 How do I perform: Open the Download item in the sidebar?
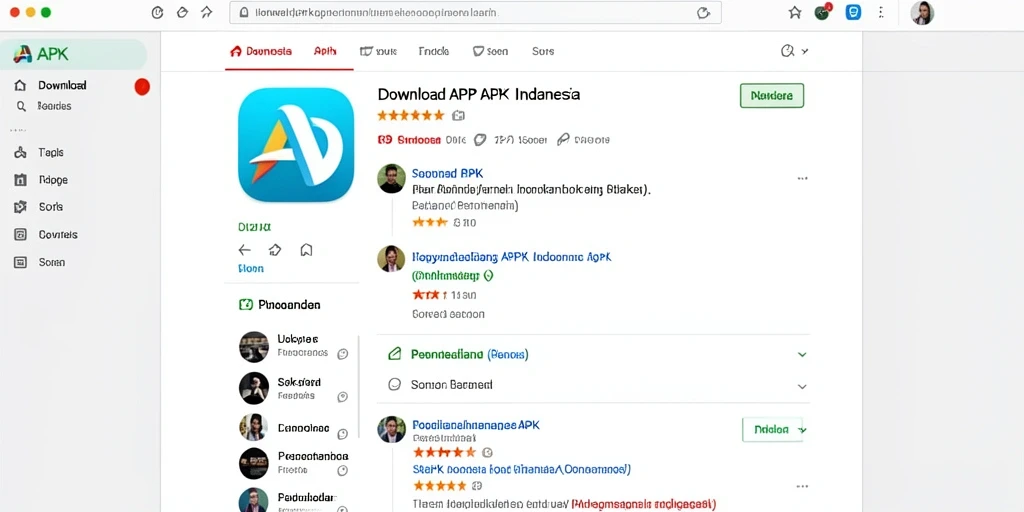click(62, 86)
